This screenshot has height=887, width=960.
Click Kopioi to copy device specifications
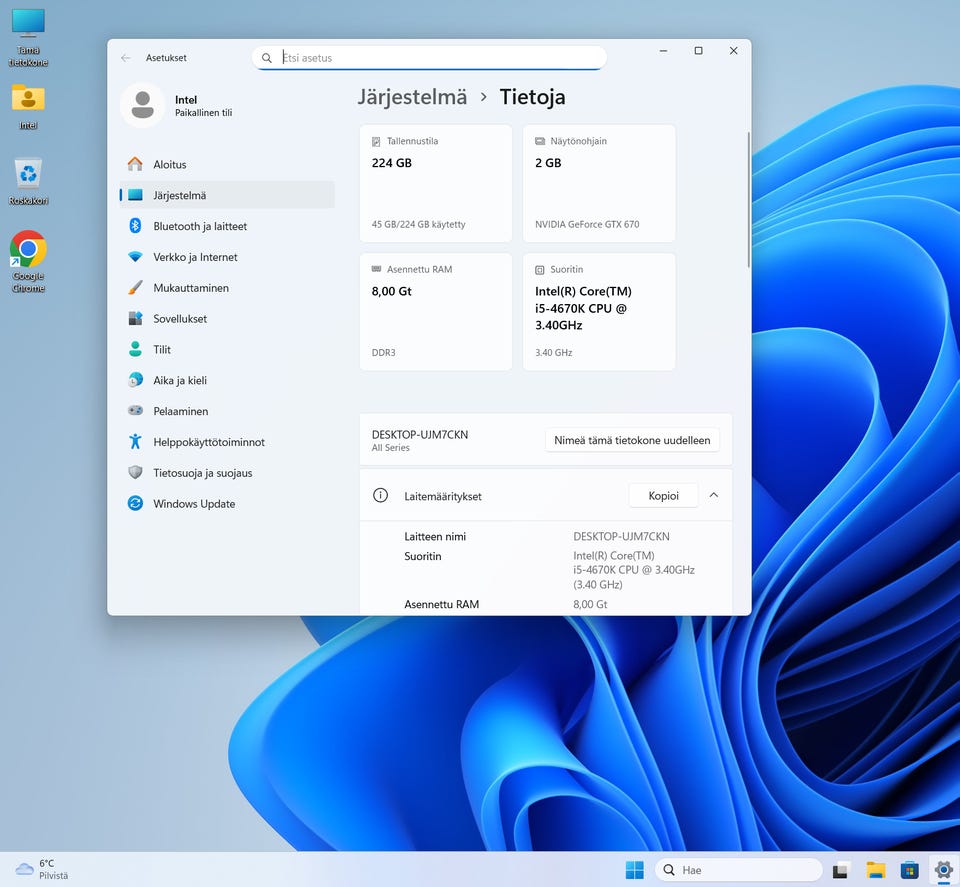[x=663, y=495]
